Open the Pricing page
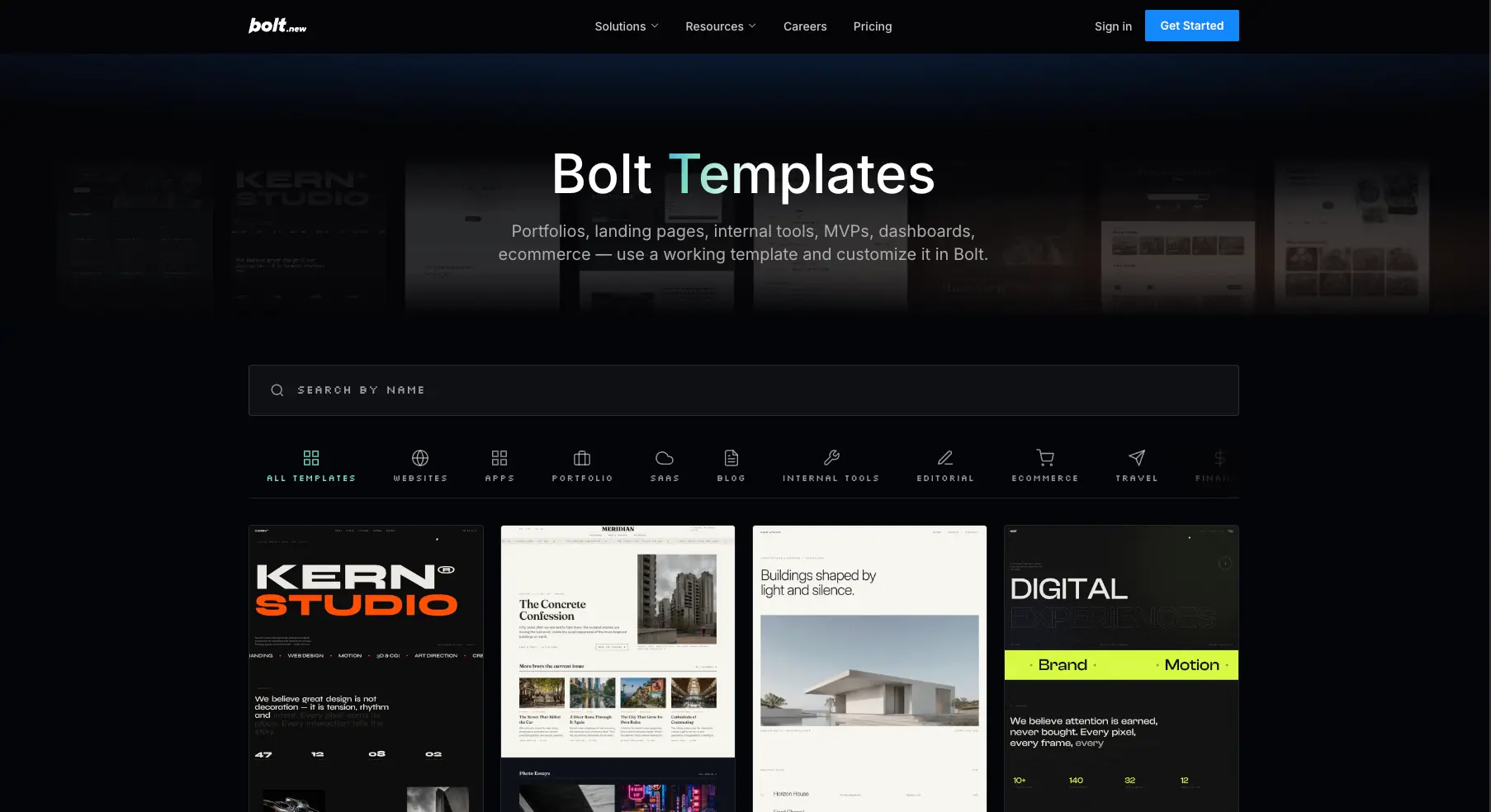The height and width of the screenshot is (812, 1491). (873, 26)
